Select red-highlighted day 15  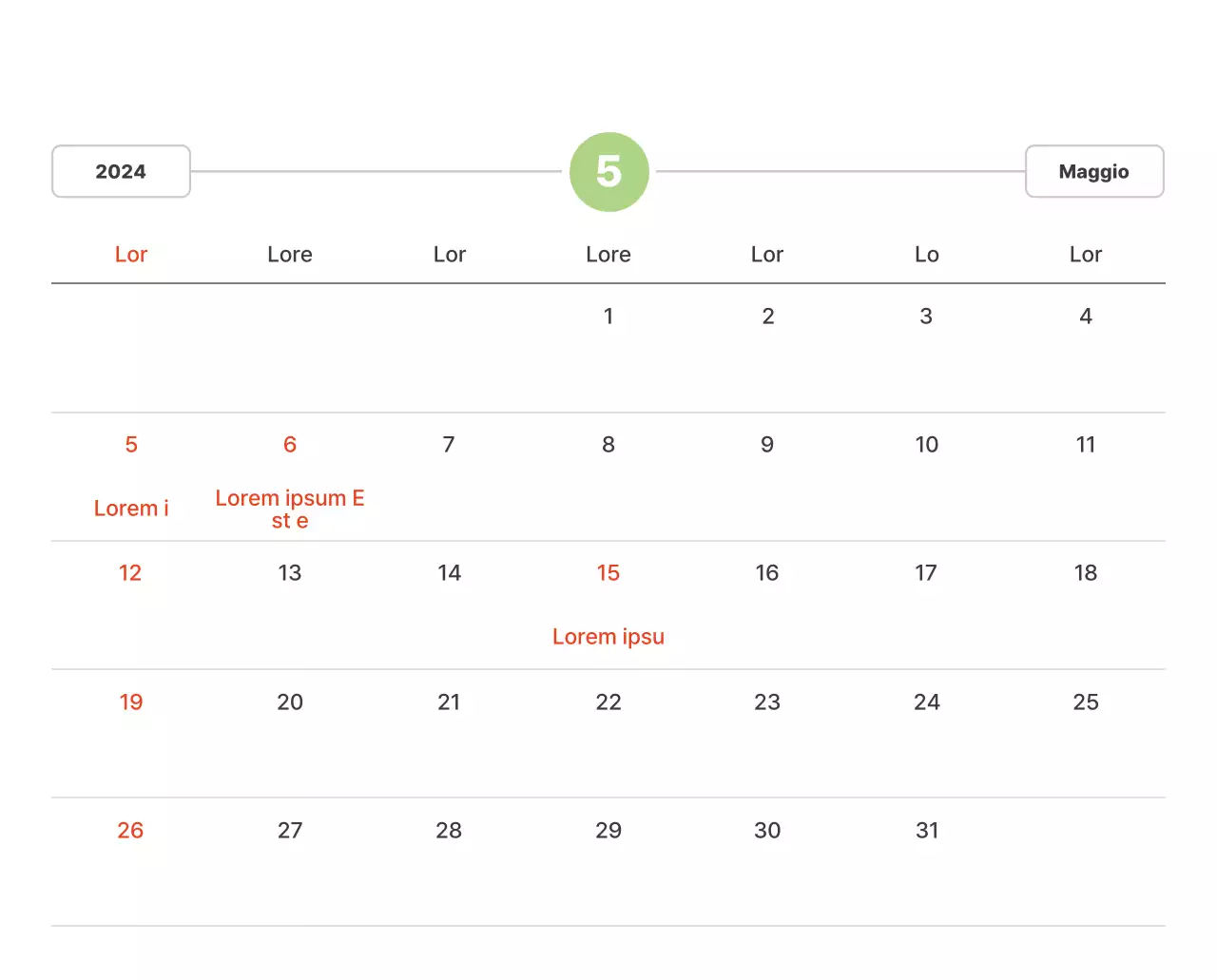pyautogui.click(x=608, y=573)
